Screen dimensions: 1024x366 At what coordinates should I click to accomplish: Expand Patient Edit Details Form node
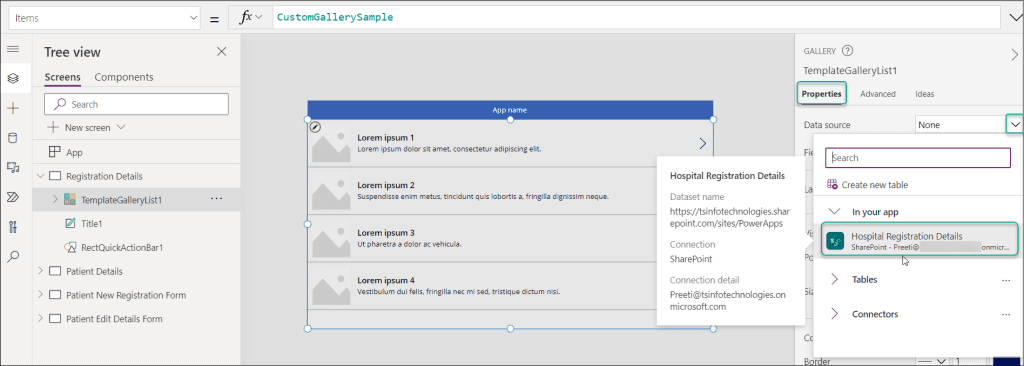tap(40, 318)
